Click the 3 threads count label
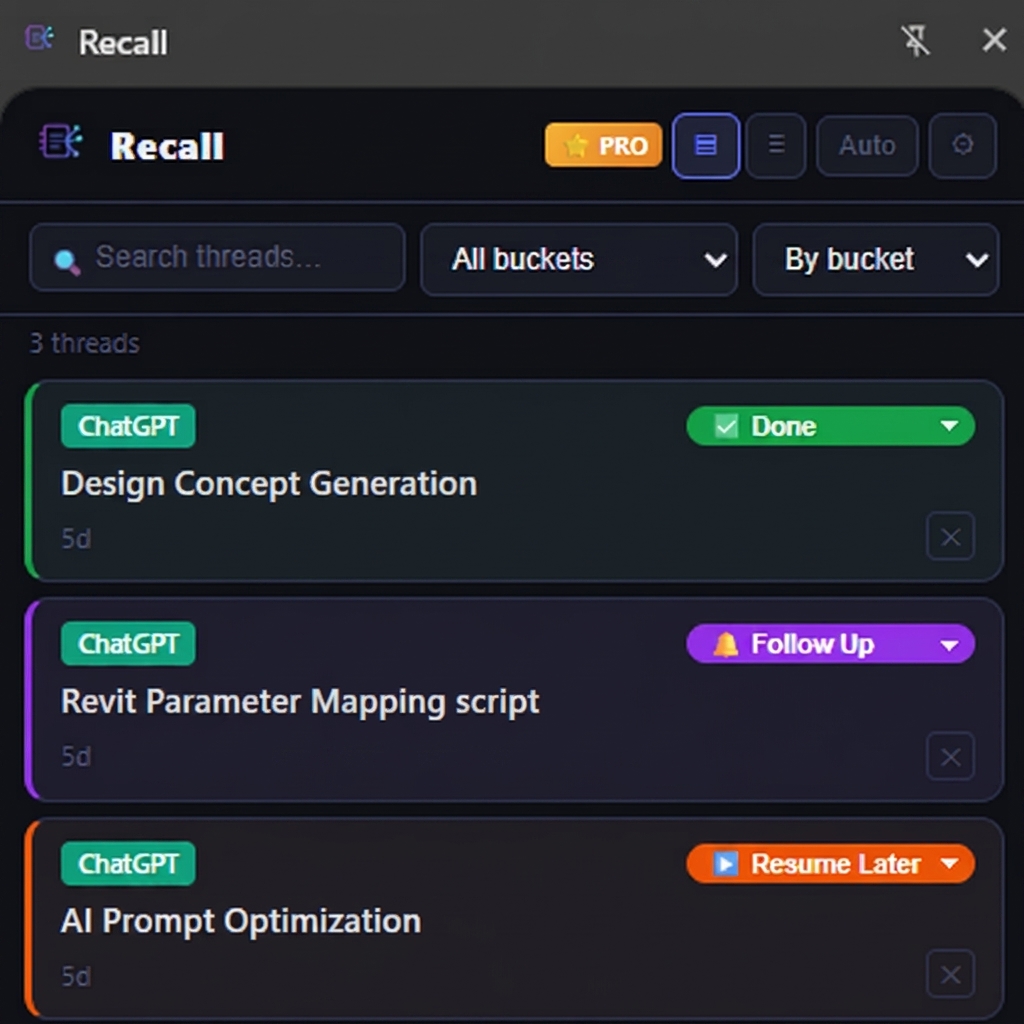 pos(84,344)
